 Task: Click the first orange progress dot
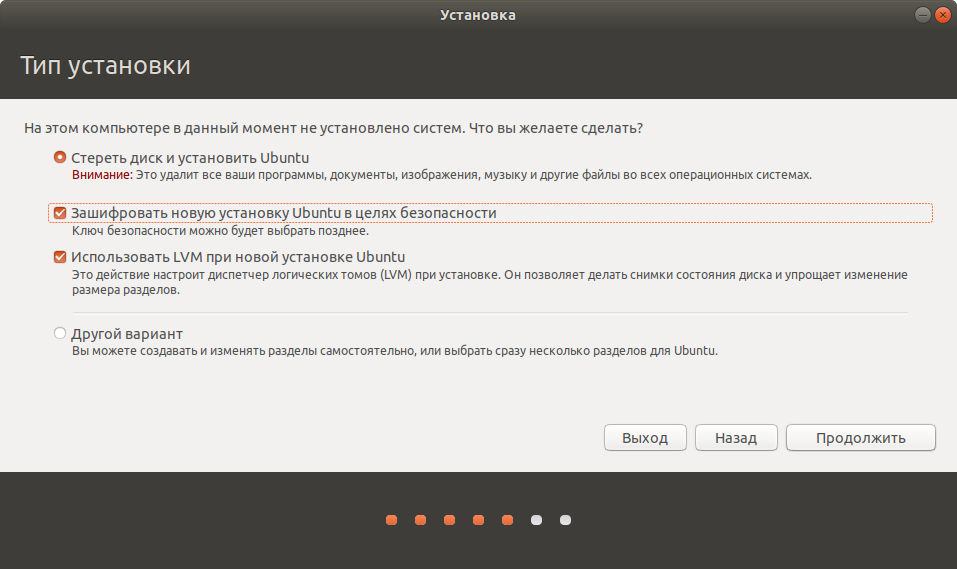tap(392, 520)
